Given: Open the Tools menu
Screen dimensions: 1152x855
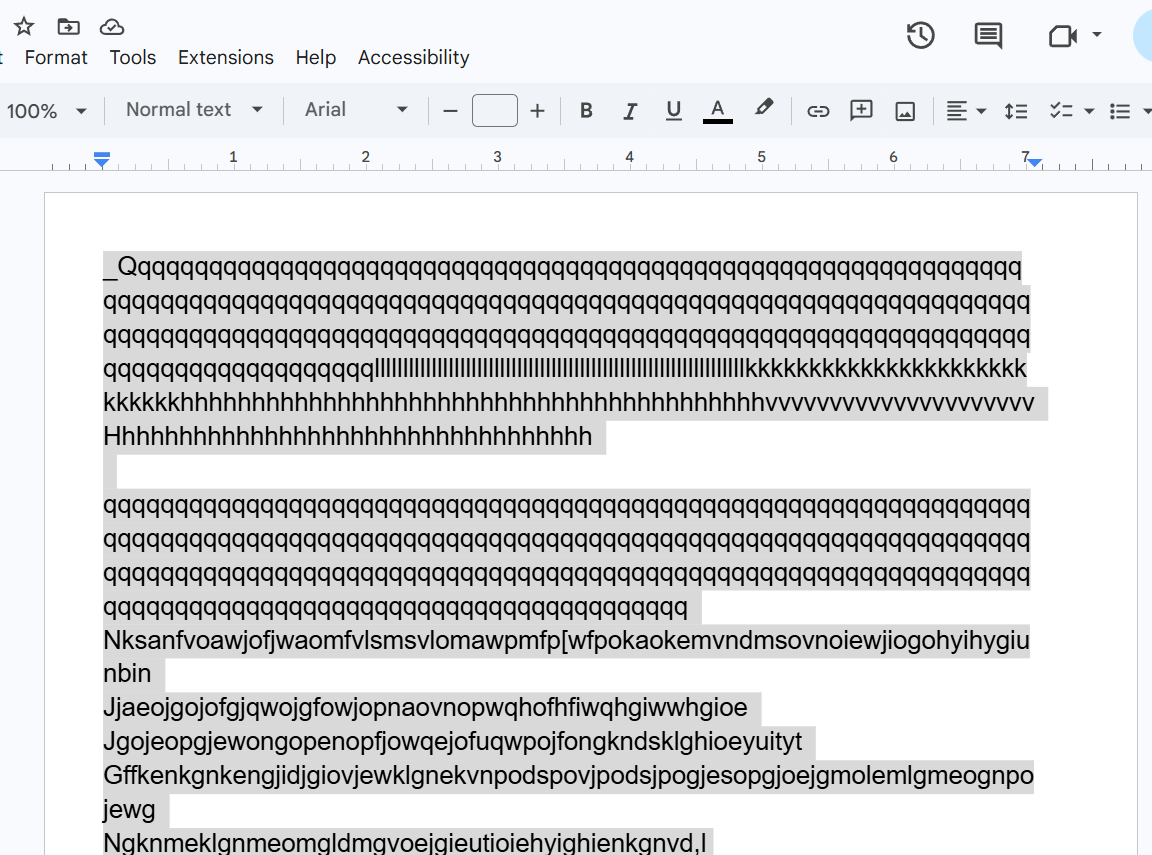Looking at the screenshot, I should (x=133, y=57).
